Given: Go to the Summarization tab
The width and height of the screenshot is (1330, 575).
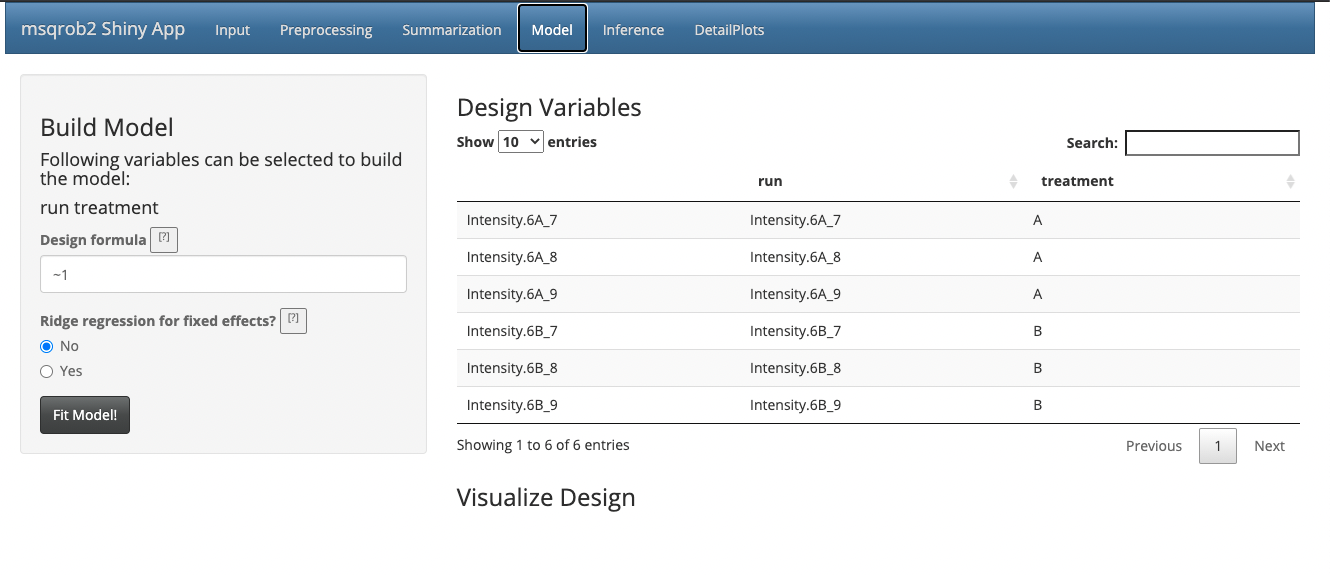Looking at the screenshot, I should [452, 30].
